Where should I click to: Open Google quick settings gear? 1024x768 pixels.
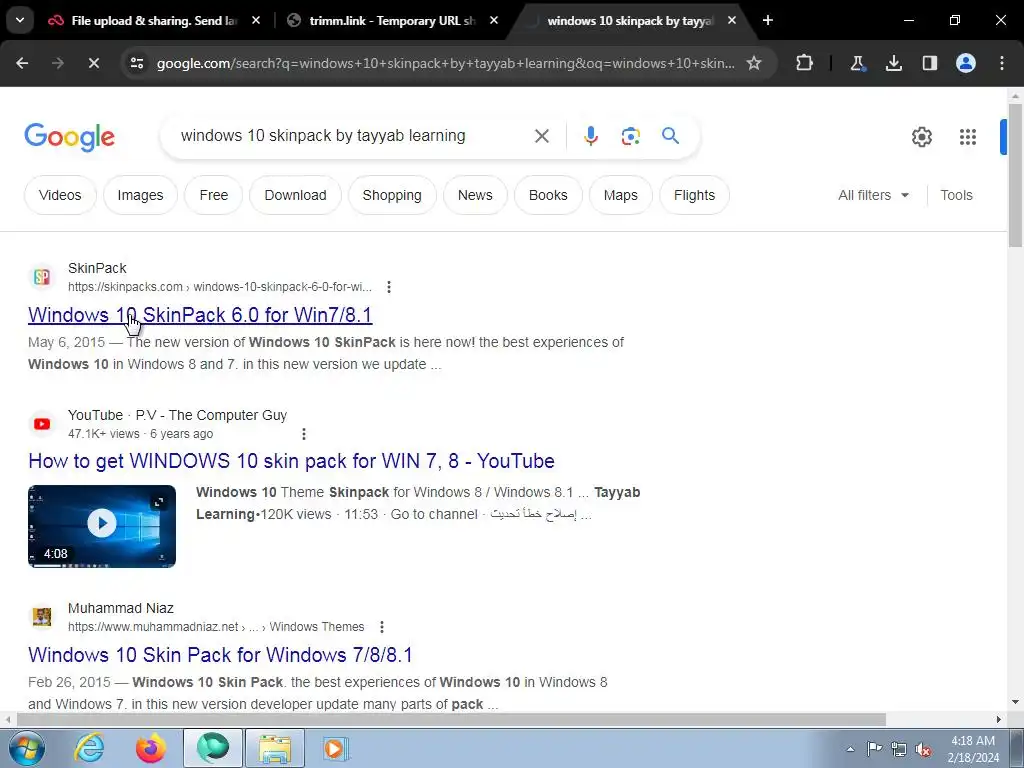[921, 137]
